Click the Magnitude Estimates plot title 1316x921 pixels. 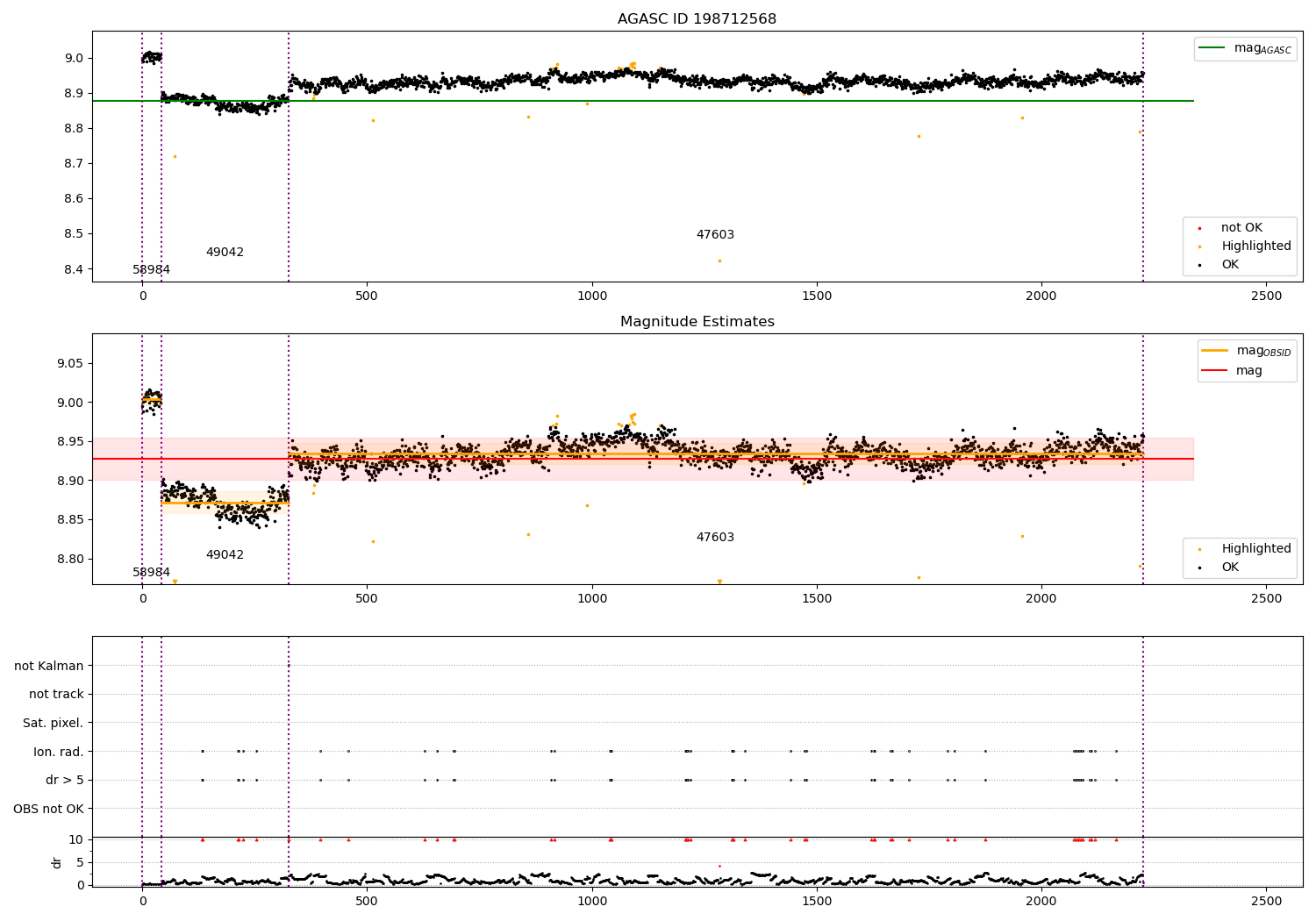[697, 322]
